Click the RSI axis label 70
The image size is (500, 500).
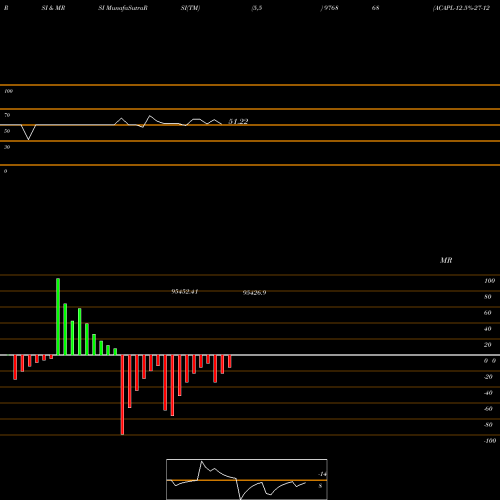click(x=7, y=115)
